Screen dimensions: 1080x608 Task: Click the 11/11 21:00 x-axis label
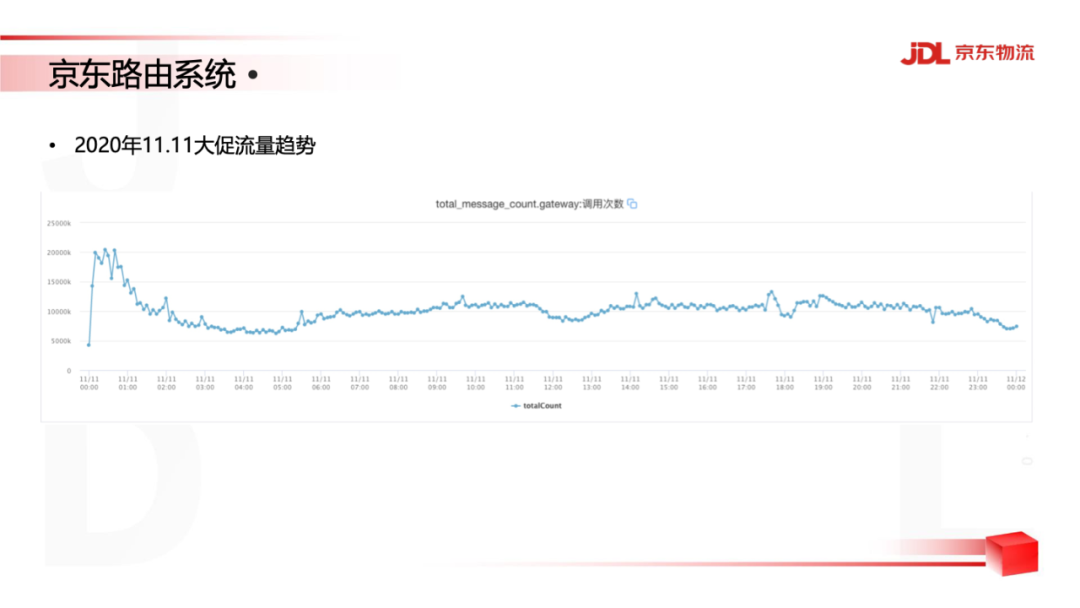(900, 384)
